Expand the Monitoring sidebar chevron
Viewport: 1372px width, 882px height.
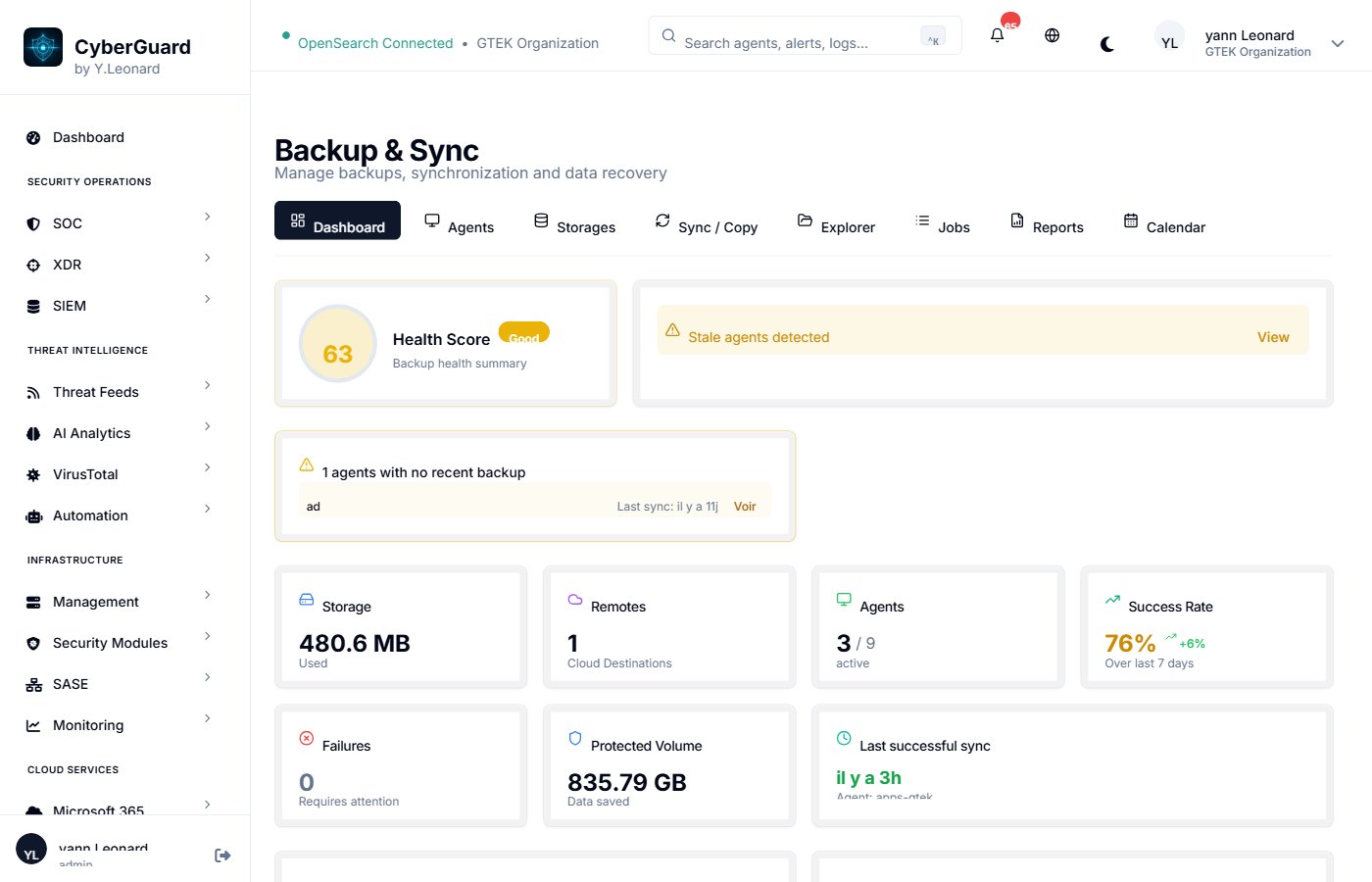[x=207, y=718]
